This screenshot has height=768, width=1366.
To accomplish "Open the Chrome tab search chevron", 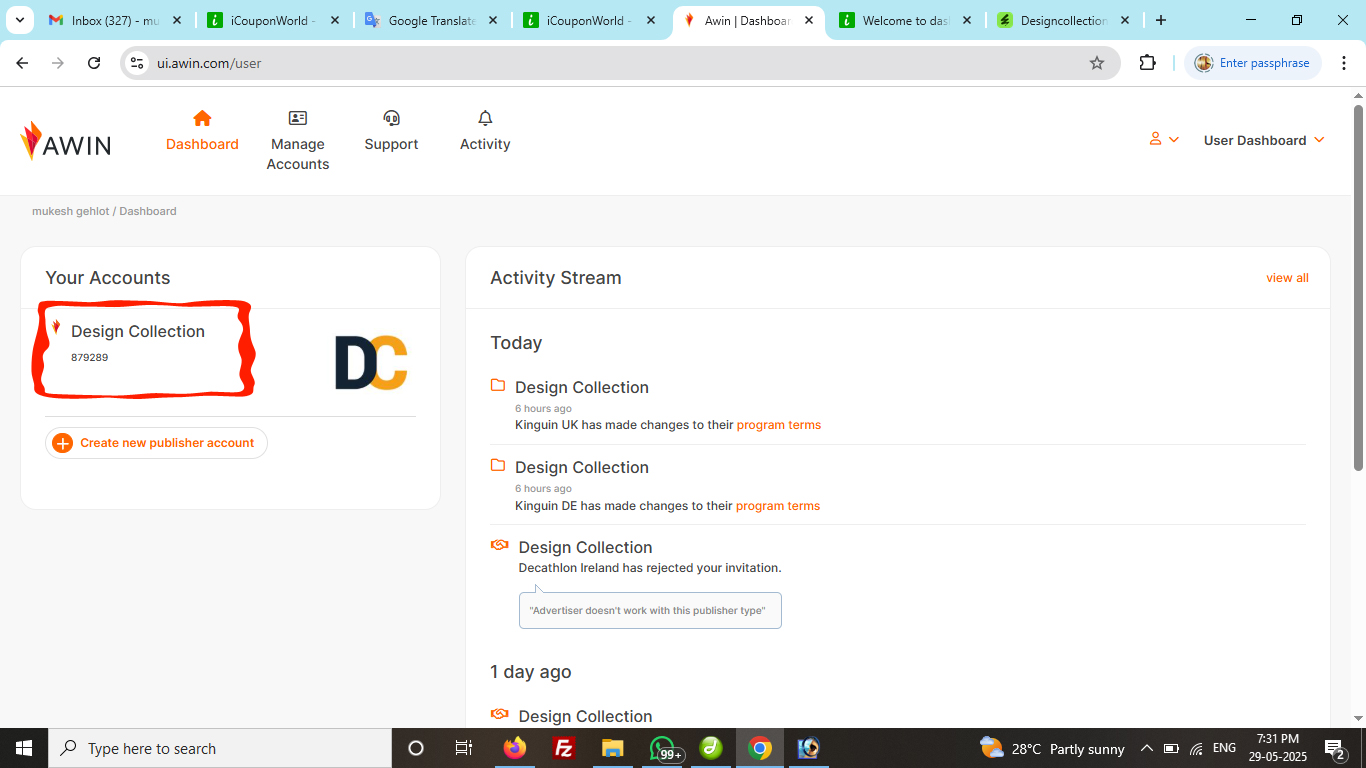I will tap(19, 20).
